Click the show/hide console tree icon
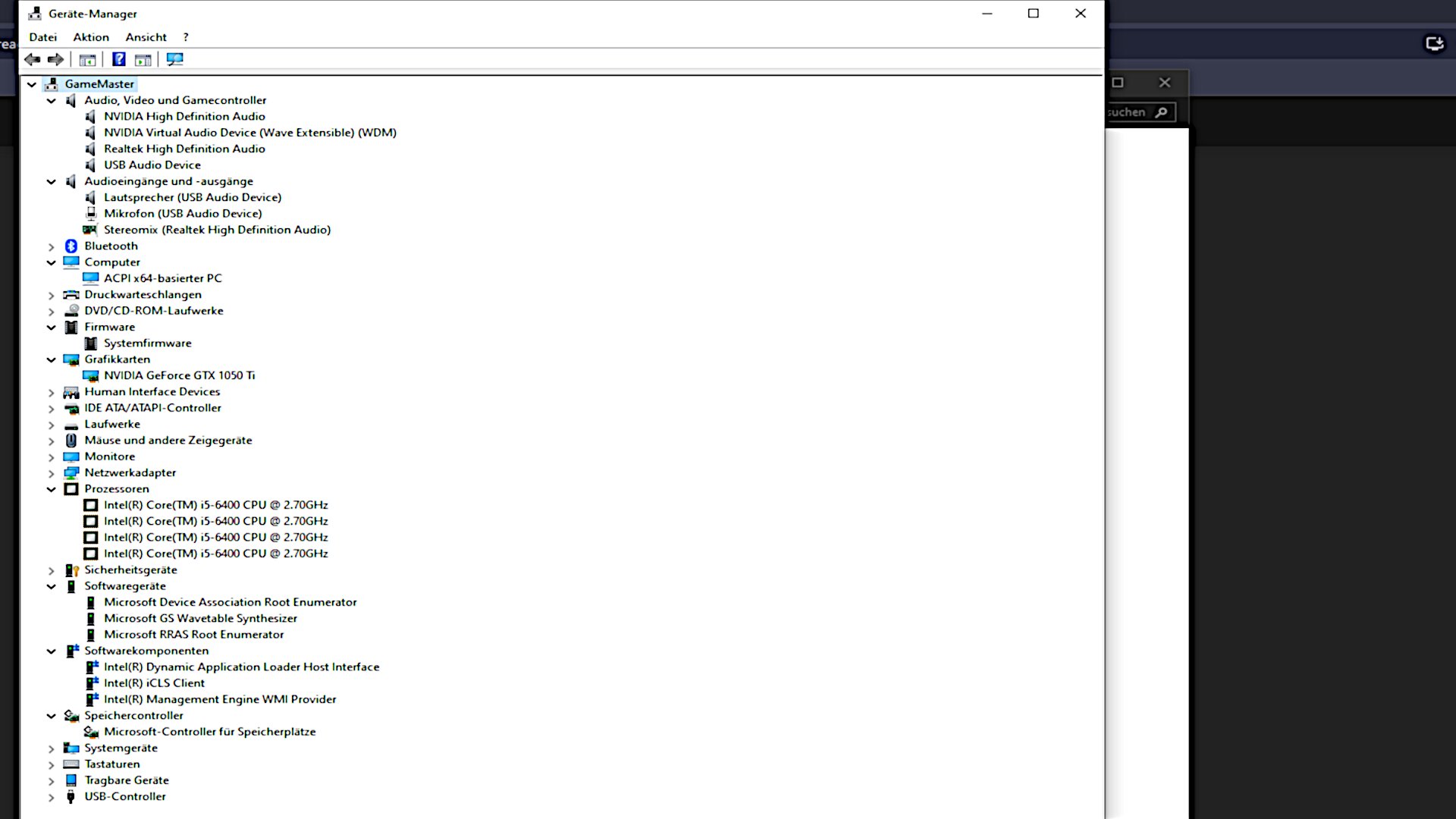The height and width of the screenshot is (819, 1456). (88, 59)
